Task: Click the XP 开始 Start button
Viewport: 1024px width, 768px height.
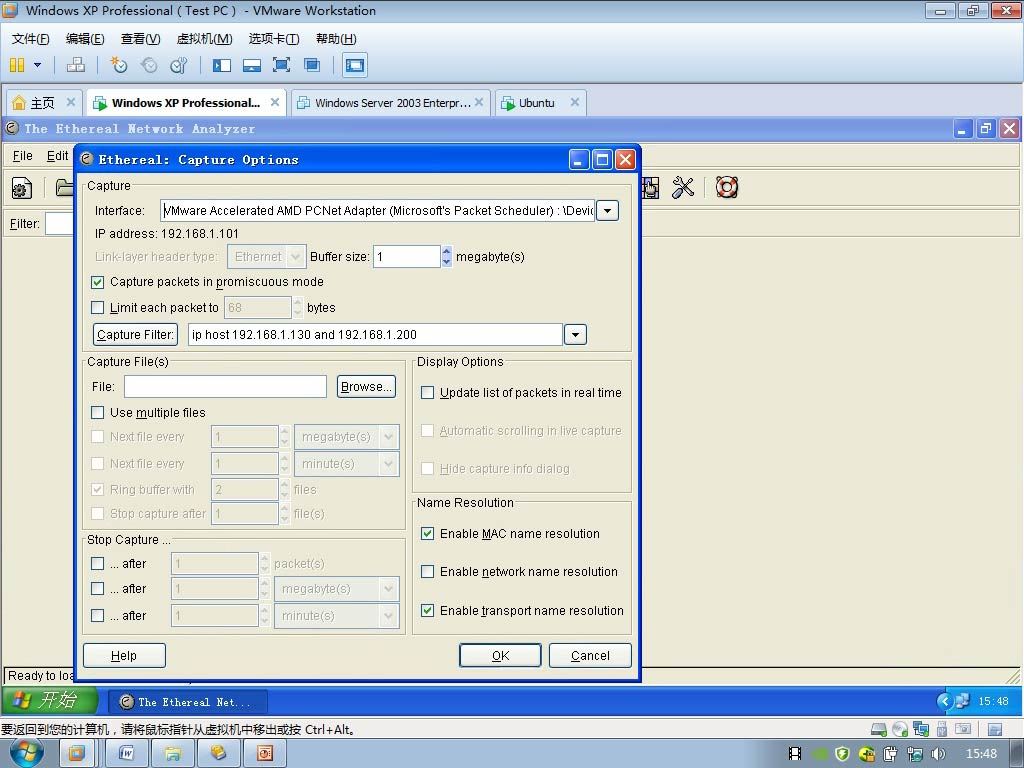Action: point(50,701)
